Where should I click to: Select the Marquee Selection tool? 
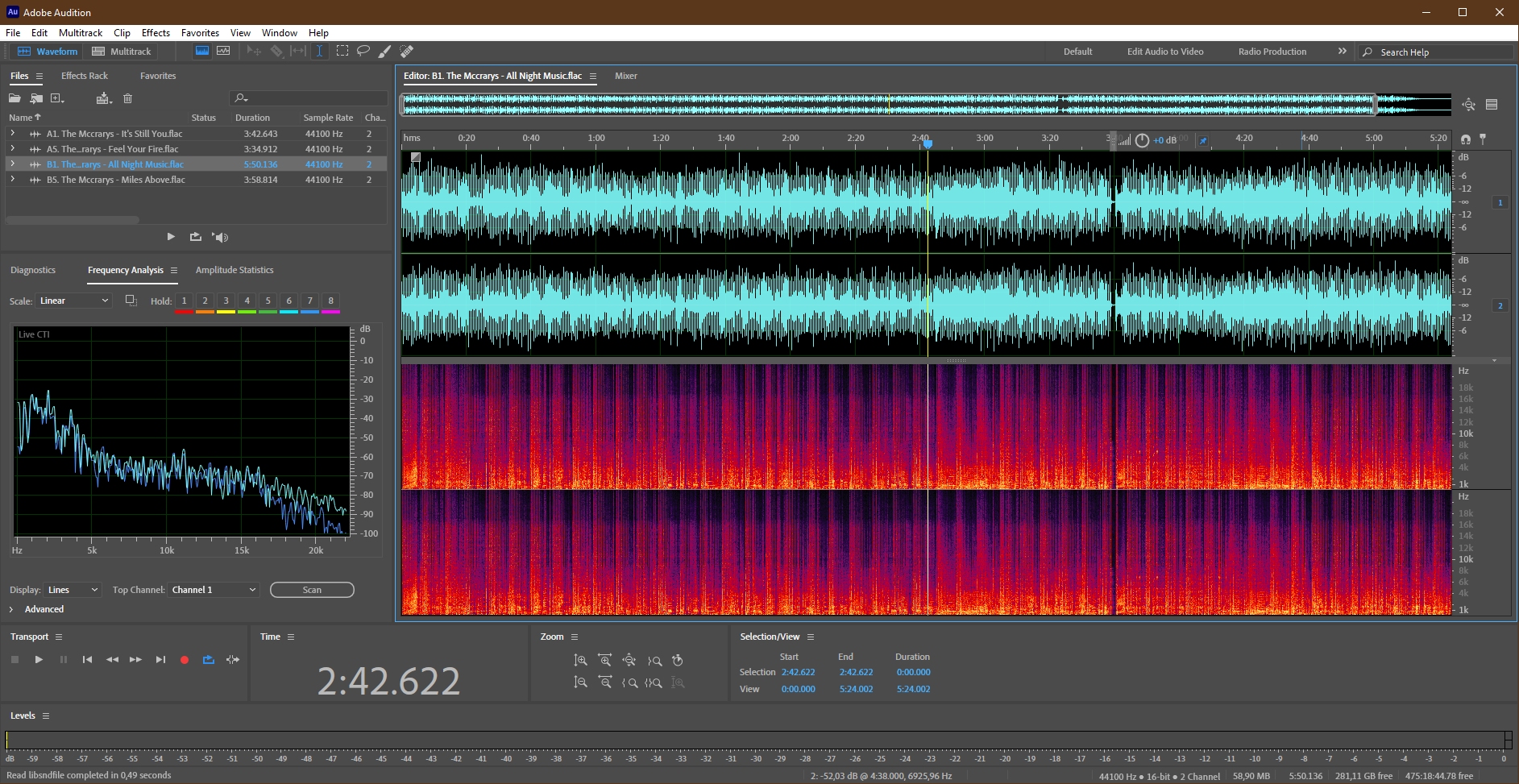(x=342, y=51)
